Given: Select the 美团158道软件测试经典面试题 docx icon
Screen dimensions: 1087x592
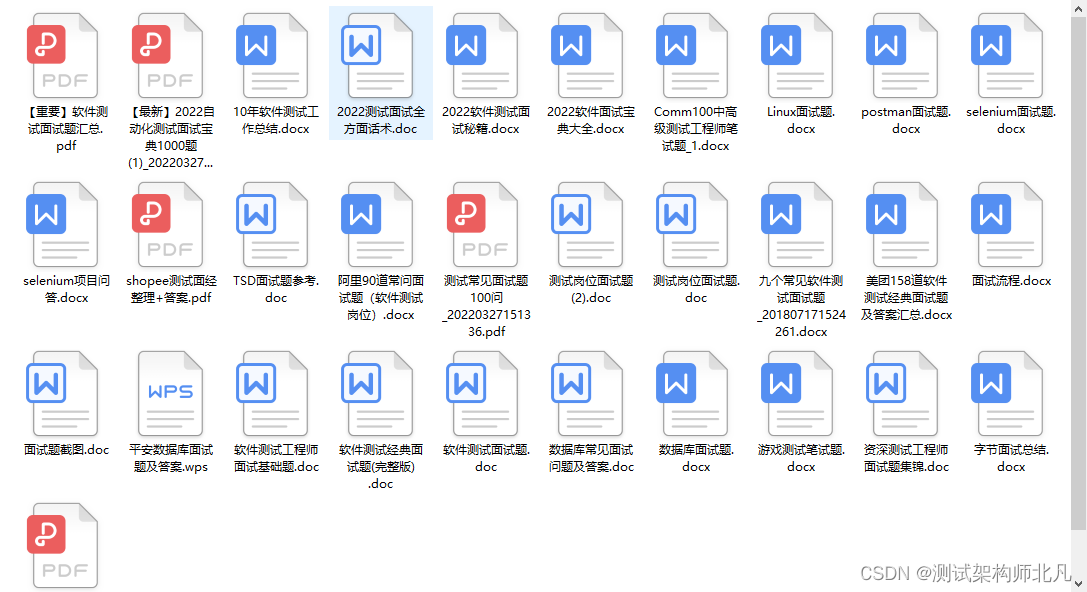Looking at the screenshot, I should point(903,225).
